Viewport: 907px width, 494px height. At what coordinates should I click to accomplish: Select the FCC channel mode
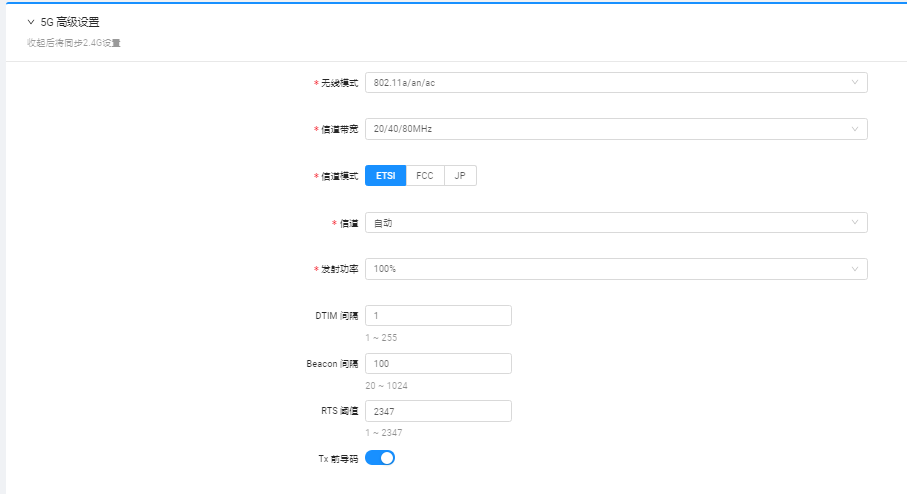click(425, 176)
